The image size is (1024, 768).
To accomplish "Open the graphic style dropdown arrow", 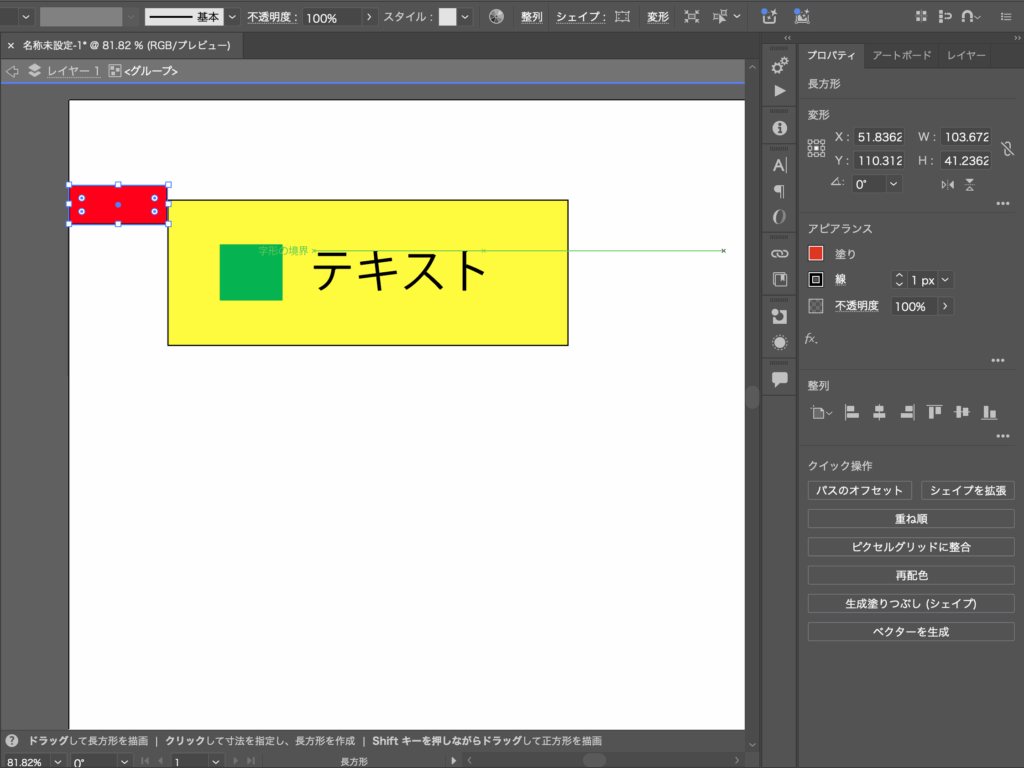I will click(x=465, y=17).
